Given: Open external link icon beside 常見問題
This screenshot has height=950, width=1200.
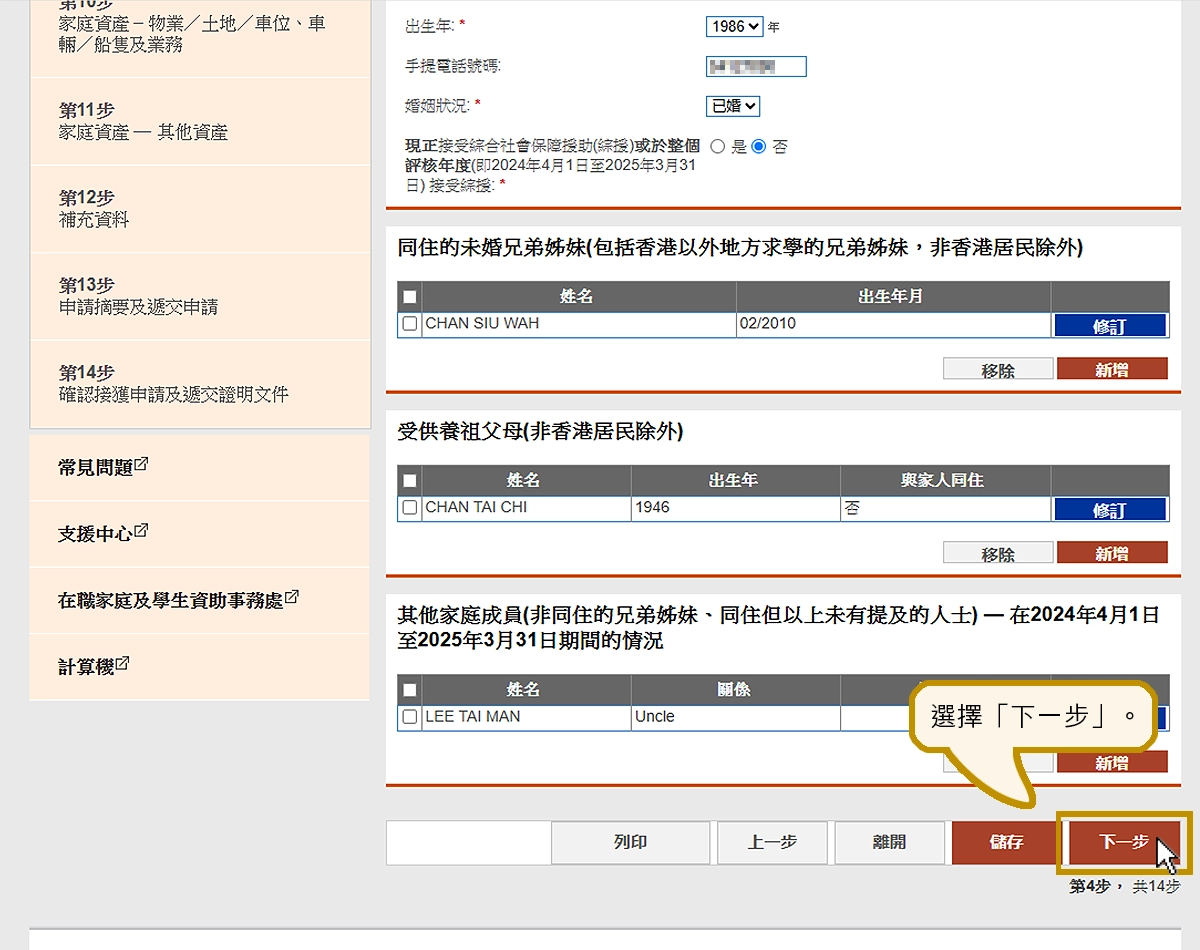Looking at the screenshot, I should tap(142, 465).
